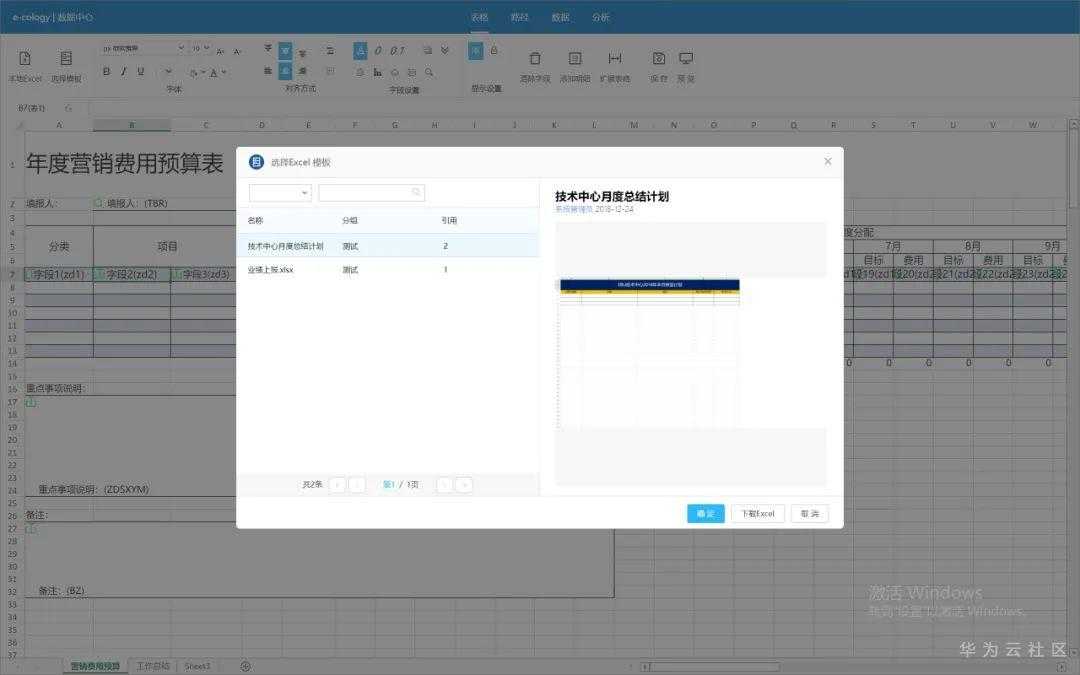Toggle bold formatting in the toolbar
This screenshot has height=675, width=1080.
(x=106, y=72)
